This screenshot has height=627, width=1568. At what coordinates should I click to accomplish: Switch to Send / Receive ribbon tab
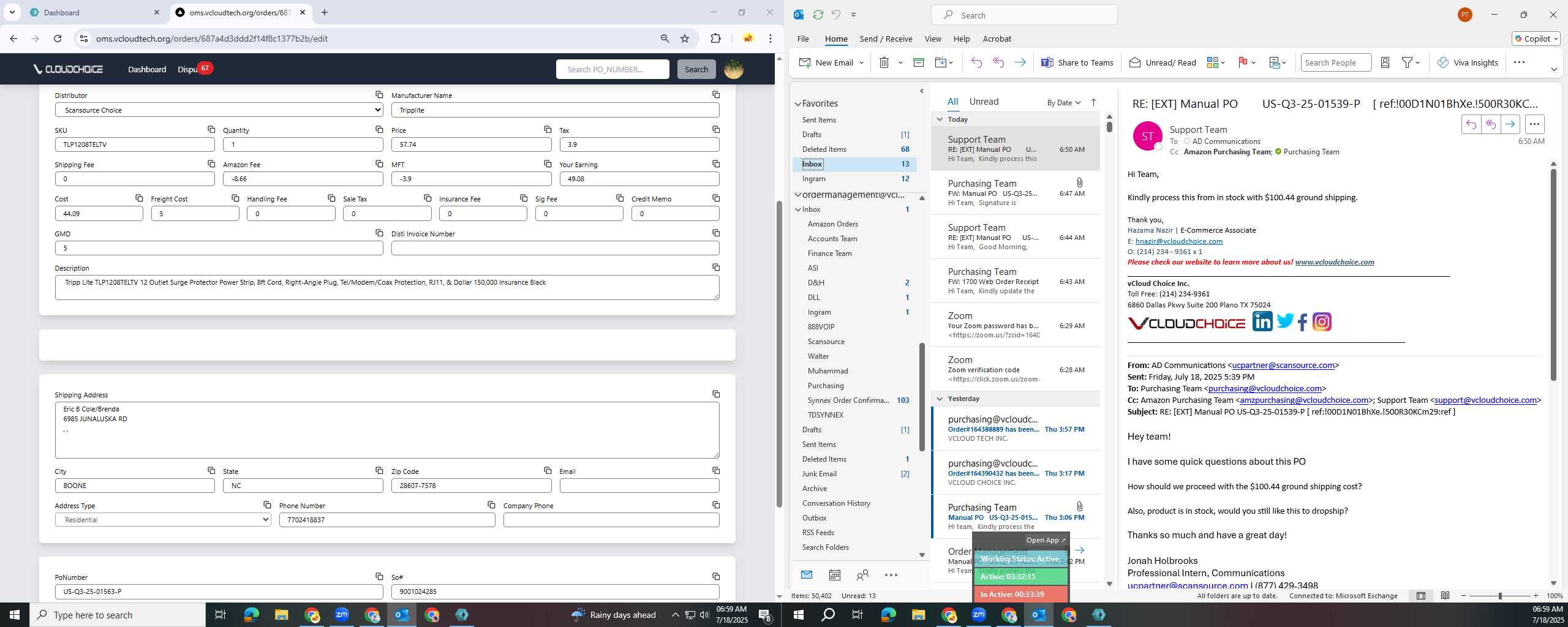click(x=886, y=39)
